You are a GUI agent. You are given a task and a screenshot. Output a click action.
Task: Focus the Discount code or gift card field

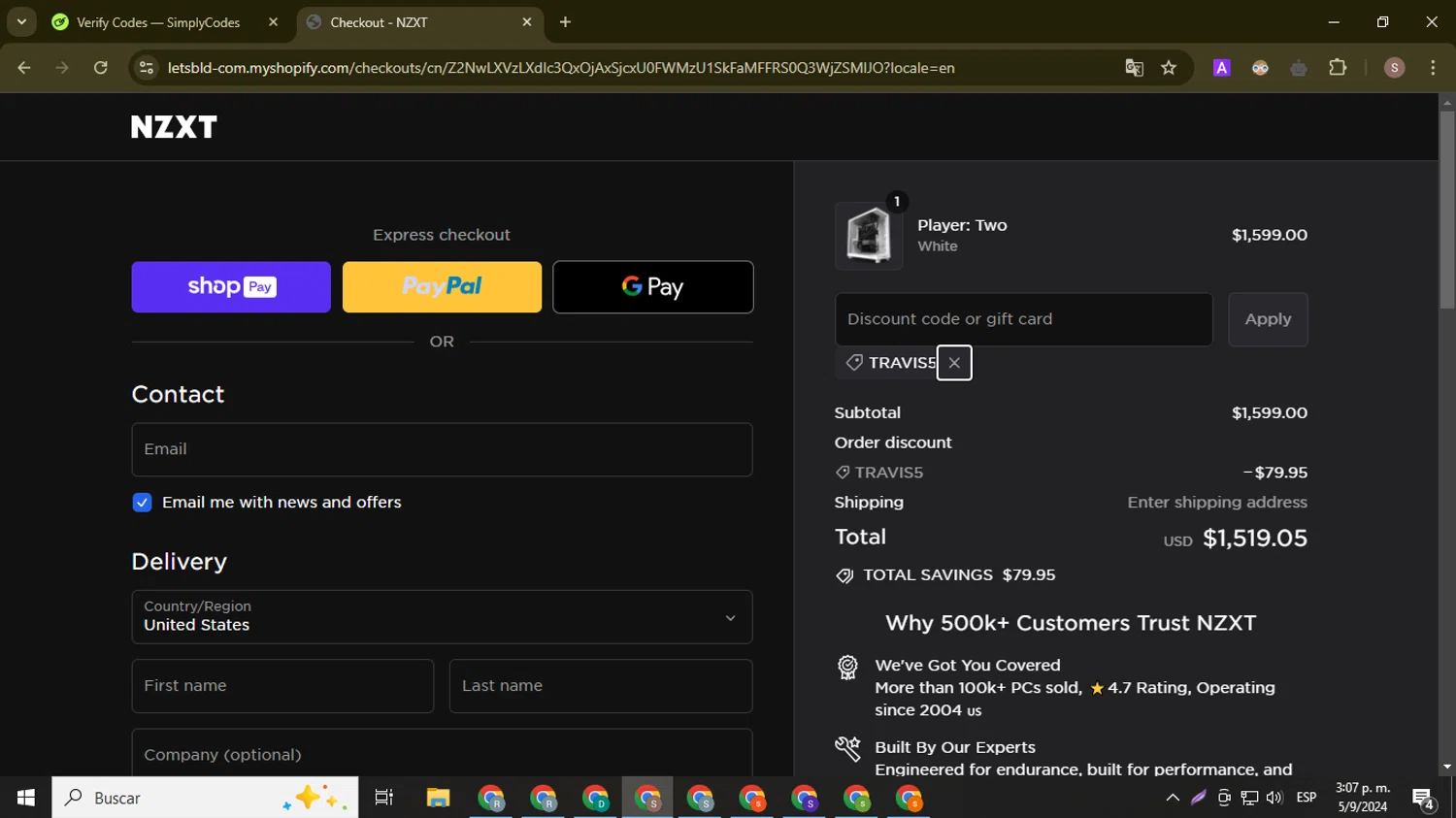[x=1023, y=319]
